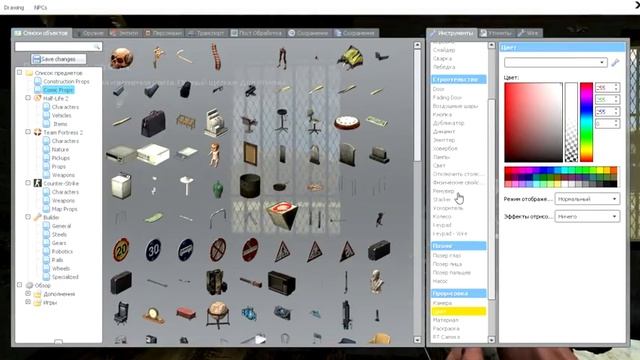Open the Персонажи tab

point(164,33)
